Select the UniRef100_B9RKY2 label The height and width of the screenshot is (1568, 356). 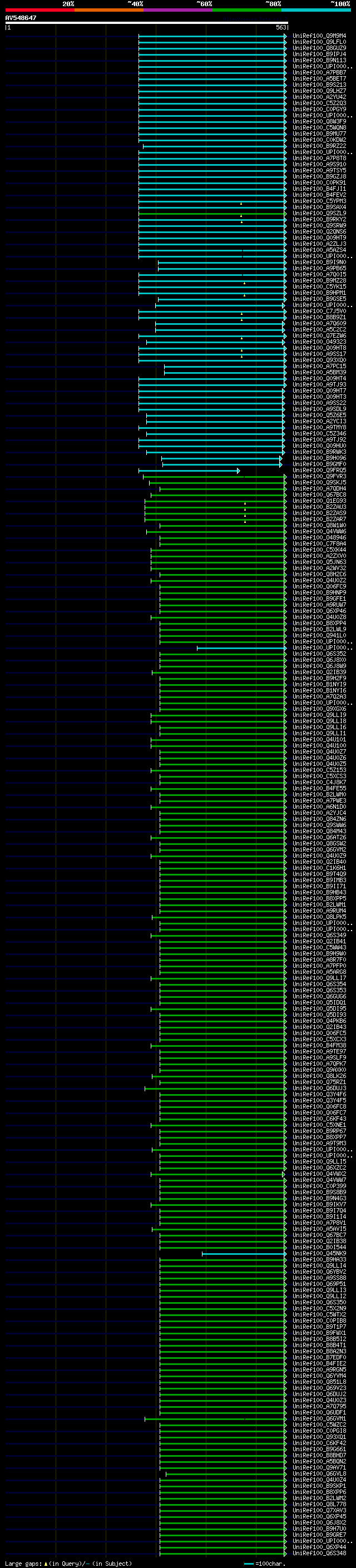pyautogui.click(x=319, y=219)
